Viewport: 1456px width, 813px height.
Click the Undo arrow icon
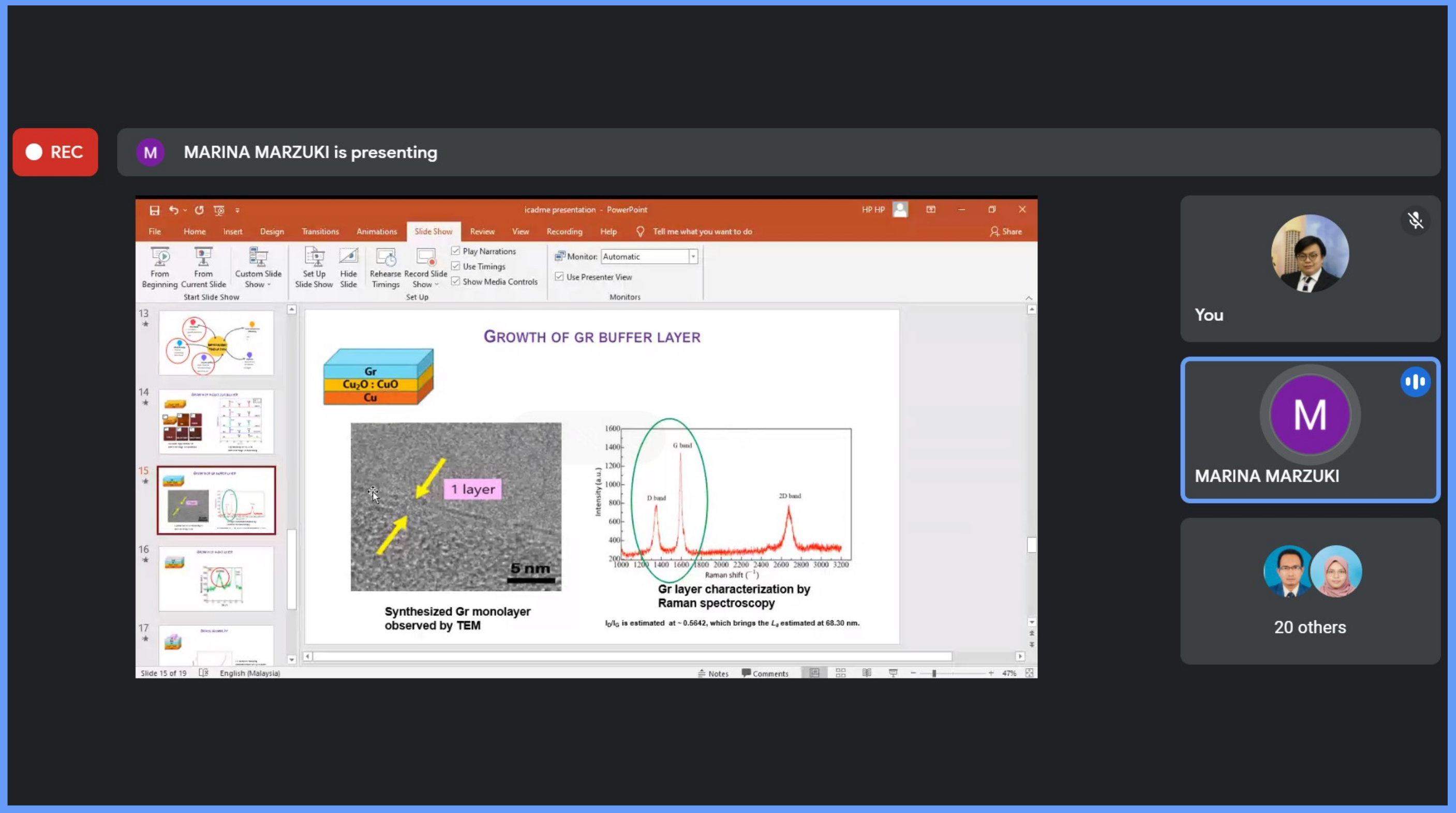173,210
